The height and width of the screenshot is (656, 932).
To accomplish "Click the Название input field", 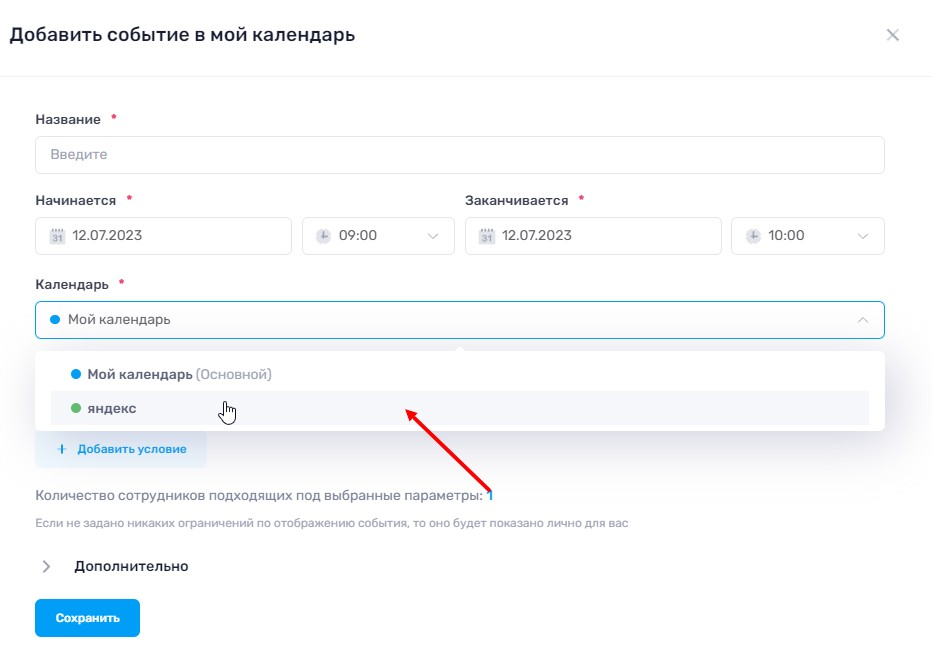I will pos(459,155).
